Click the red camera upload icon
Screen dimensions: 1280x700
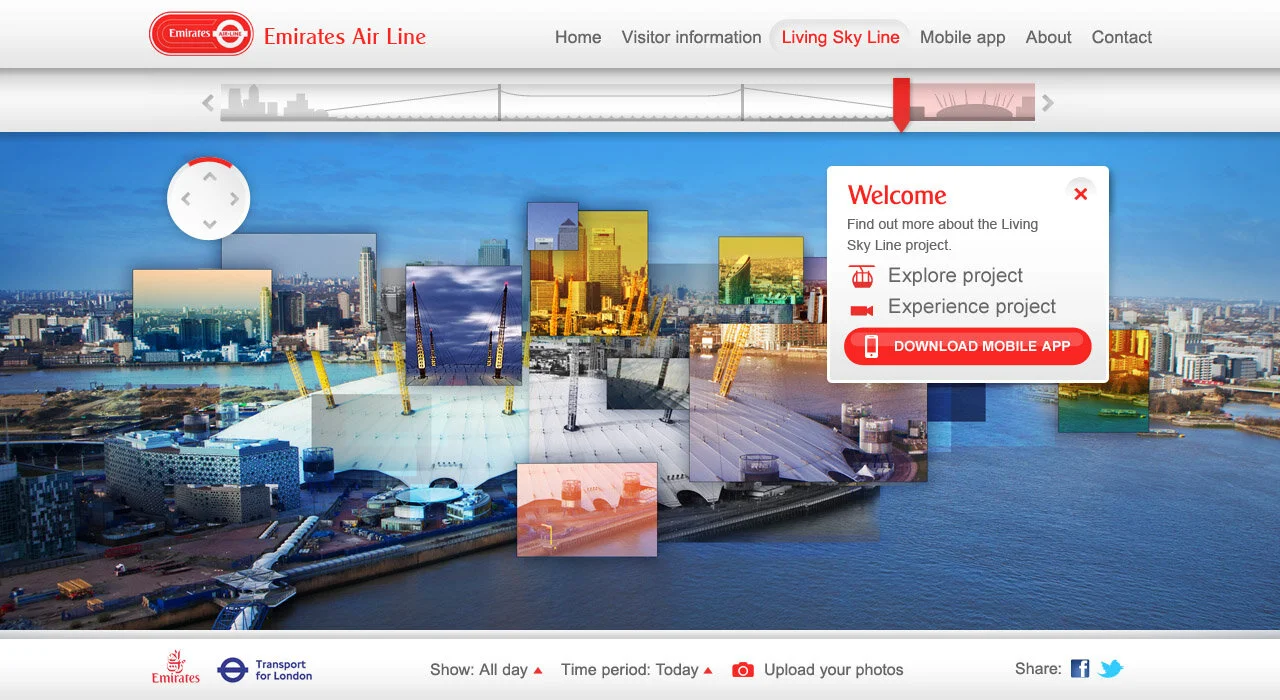(743, 670)
